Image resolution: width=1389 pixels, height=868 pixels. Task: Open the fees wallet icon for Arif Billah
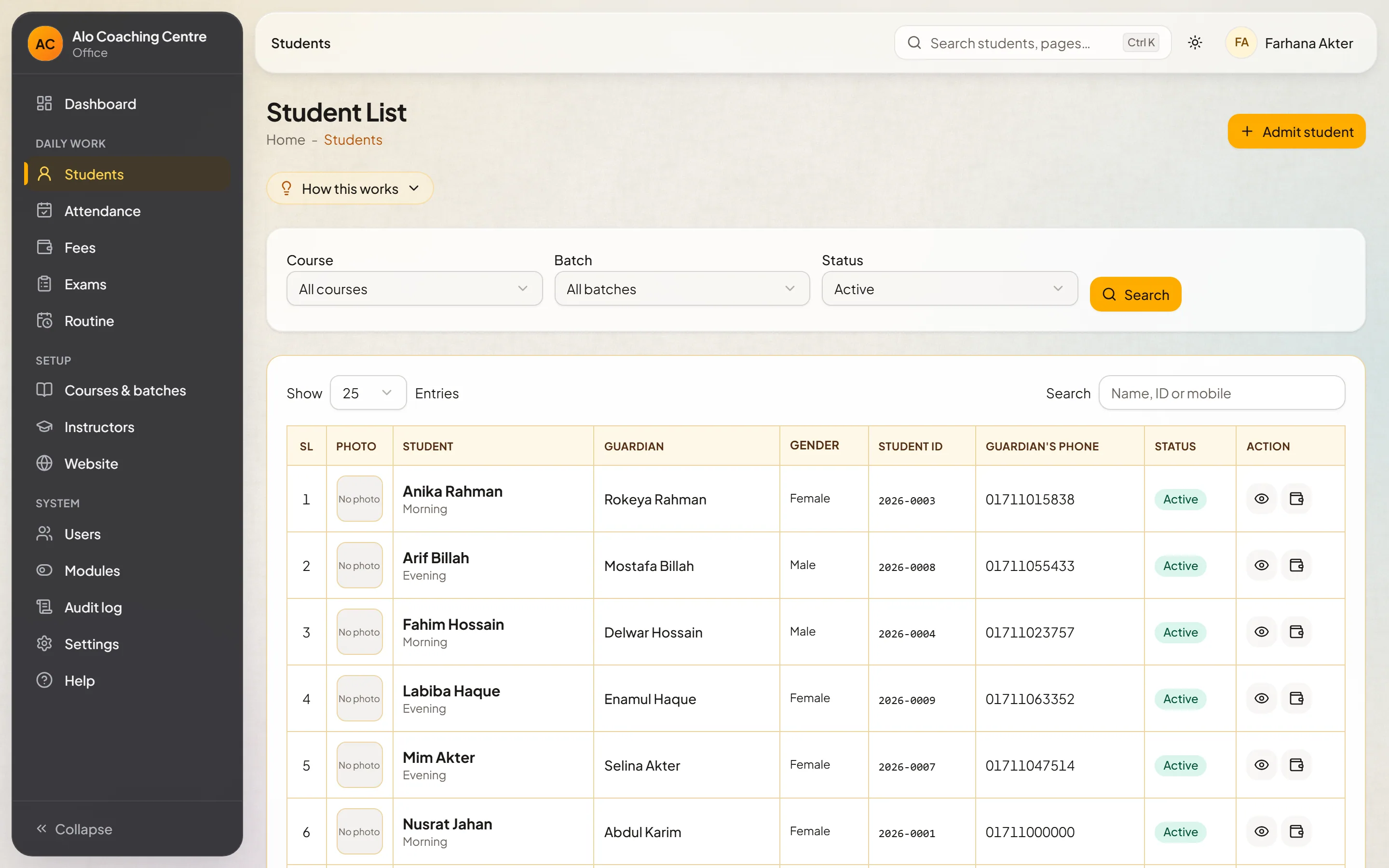1296,566
